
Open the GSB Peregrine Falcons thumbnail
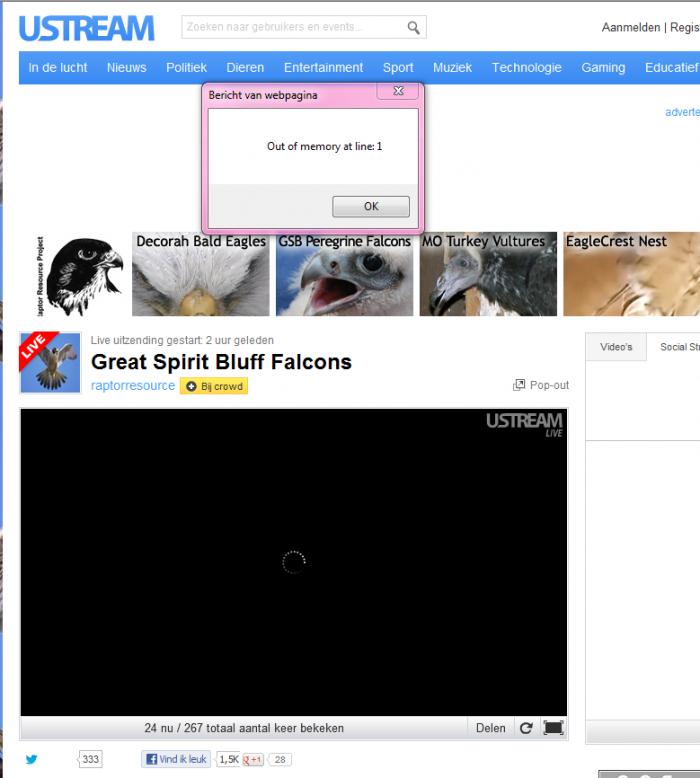(x=344, y=274)
